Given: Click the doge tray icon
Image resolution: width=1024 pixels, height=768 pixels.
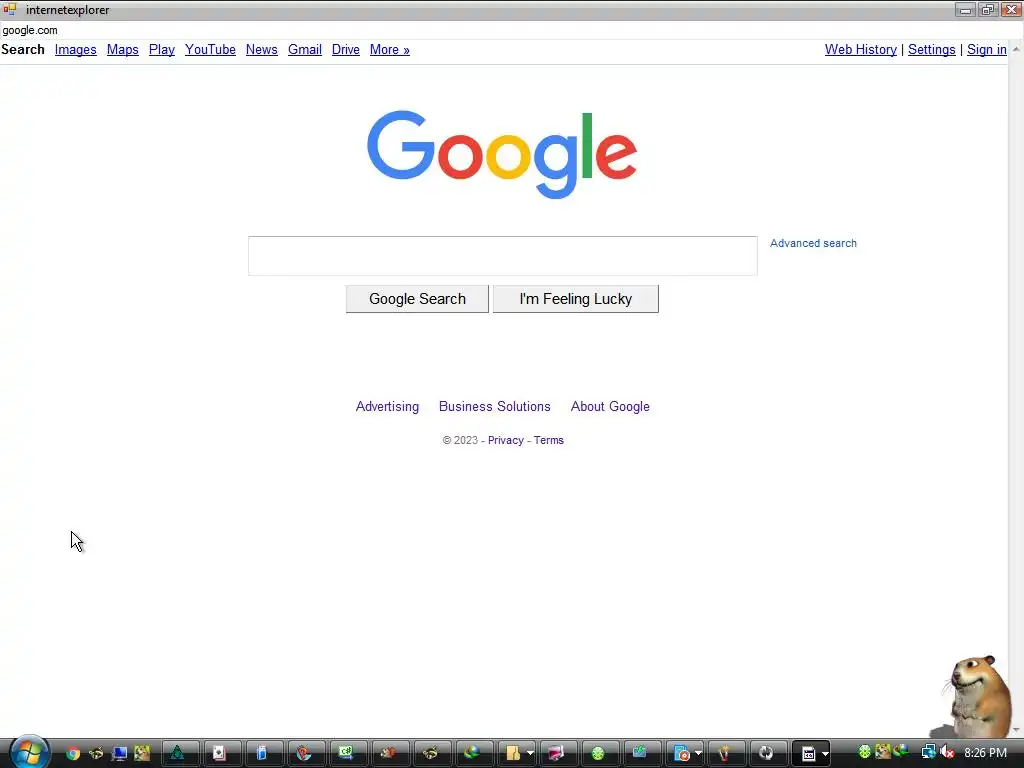Looking at the screenshot, I should tap(883, 752).
